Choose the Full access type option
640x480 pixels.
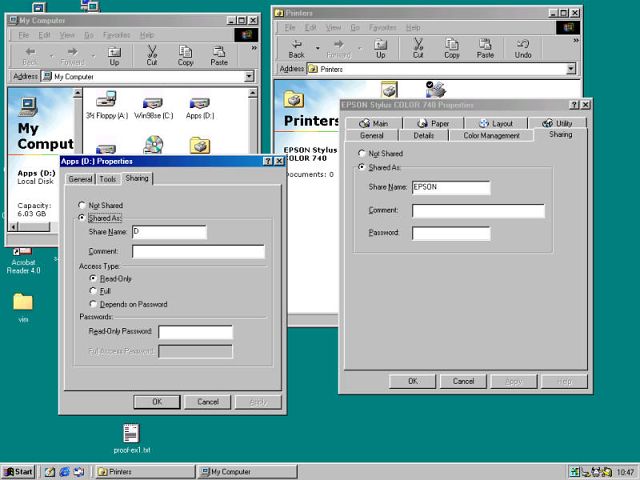(94, 291)
